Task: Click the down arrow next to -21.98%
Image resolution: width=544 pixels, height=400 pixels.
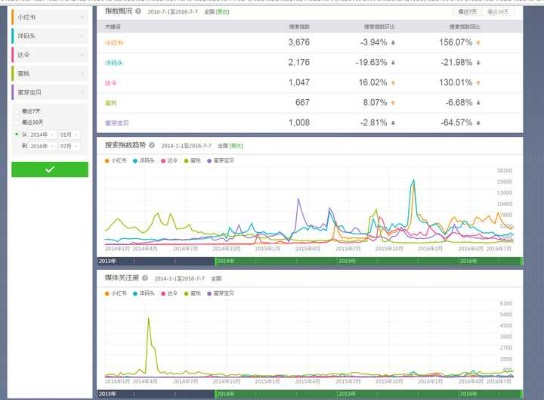Action: click(478, 63)
